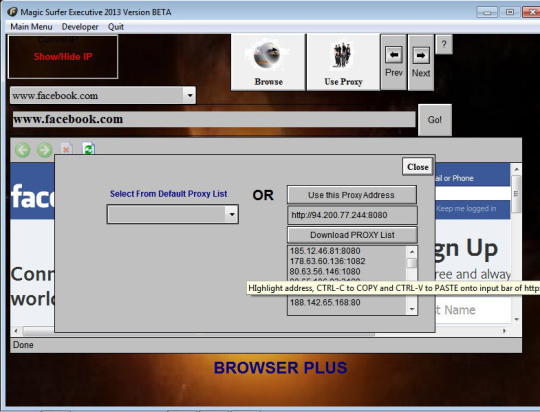
Task: Stop page loading with red X icon
Action: (x=66, y=149)
